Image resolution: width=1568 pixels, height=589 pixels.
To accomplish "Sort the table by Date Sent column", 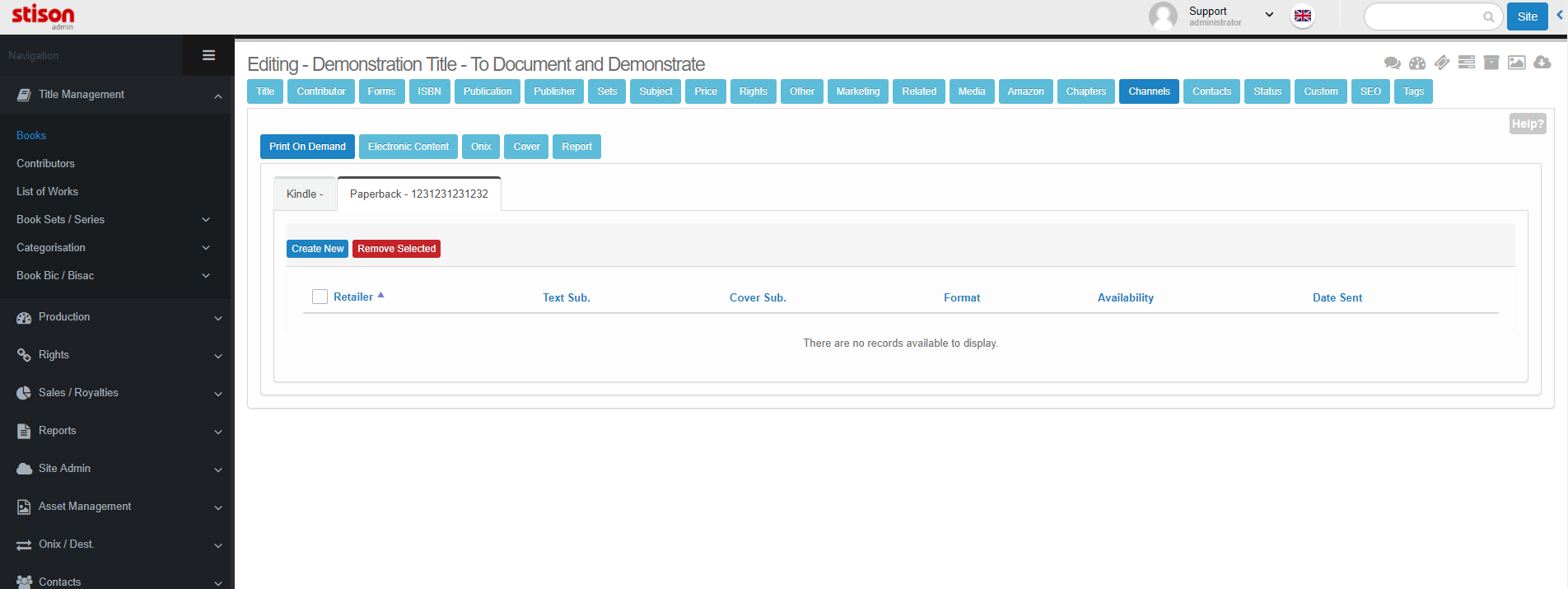I will 1337,297.
